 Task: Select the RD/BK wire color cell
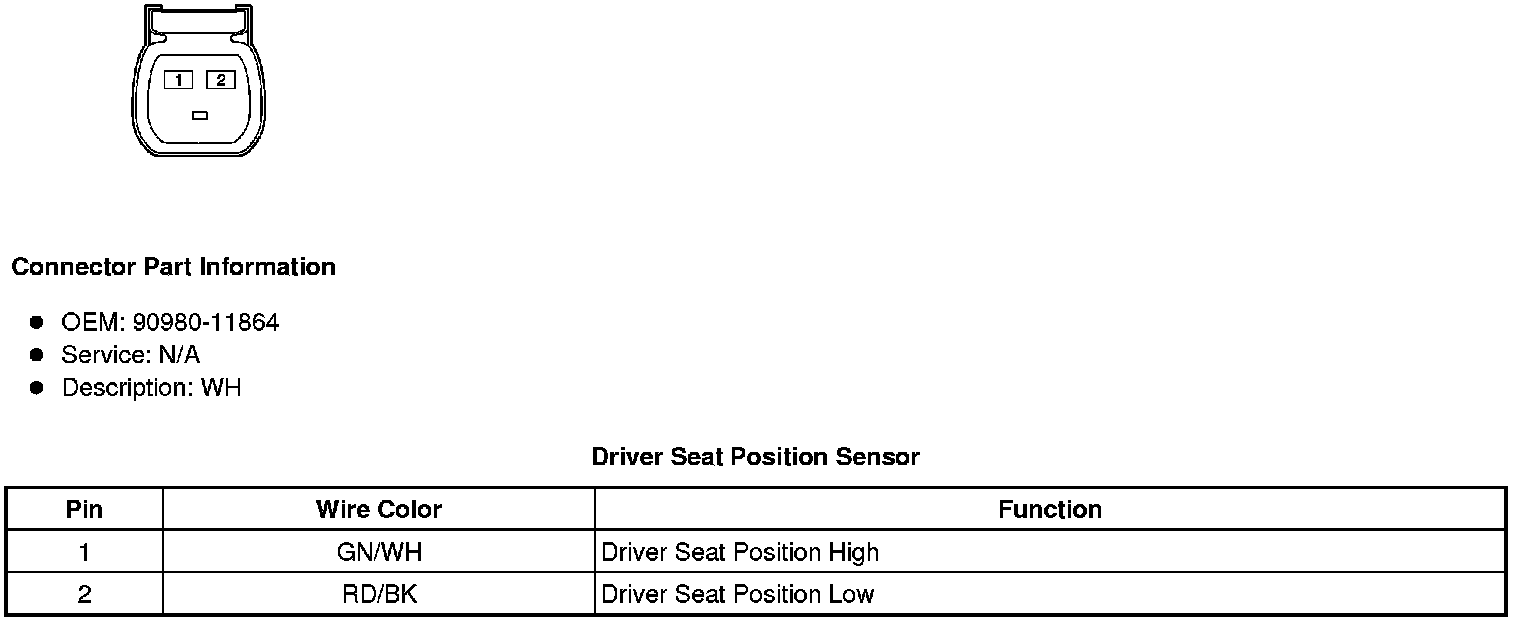click(x=378, y=594)
